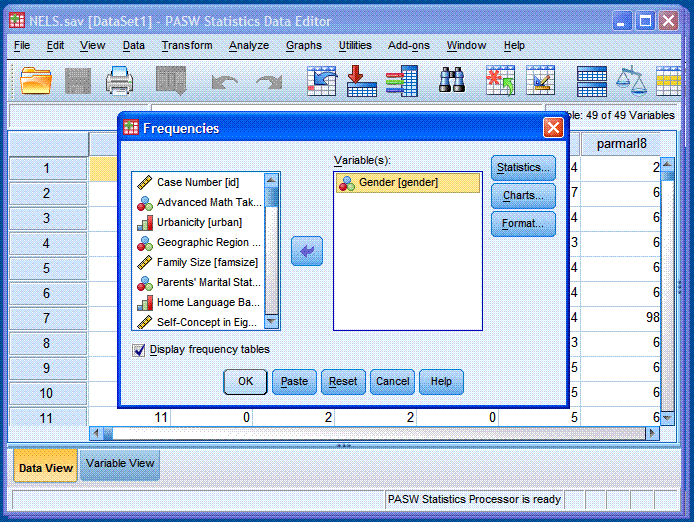Click the yellow Select Cases toolbar icon

[668, 81]
